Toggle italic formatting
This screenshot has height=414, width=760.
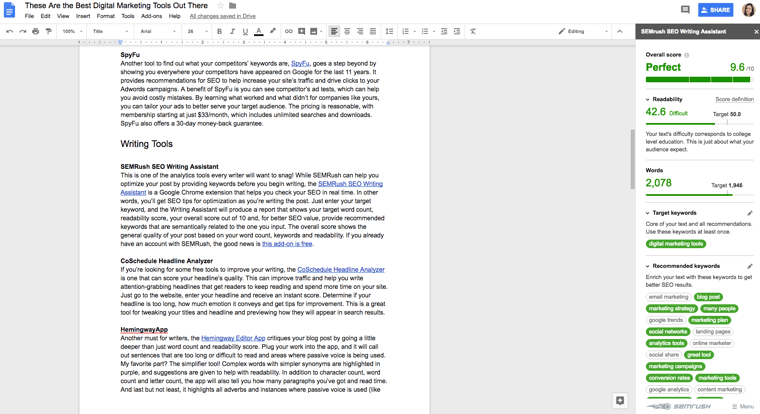point(232,31)
